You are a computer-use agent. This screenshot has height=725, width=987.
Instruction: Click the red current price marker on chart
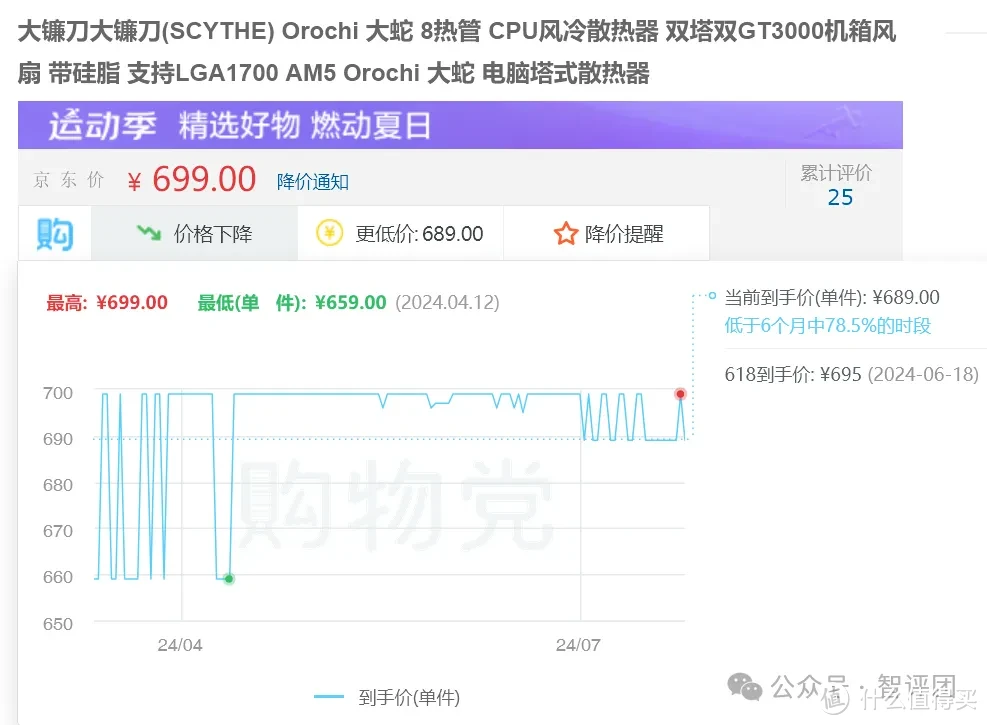pos(680,394)
